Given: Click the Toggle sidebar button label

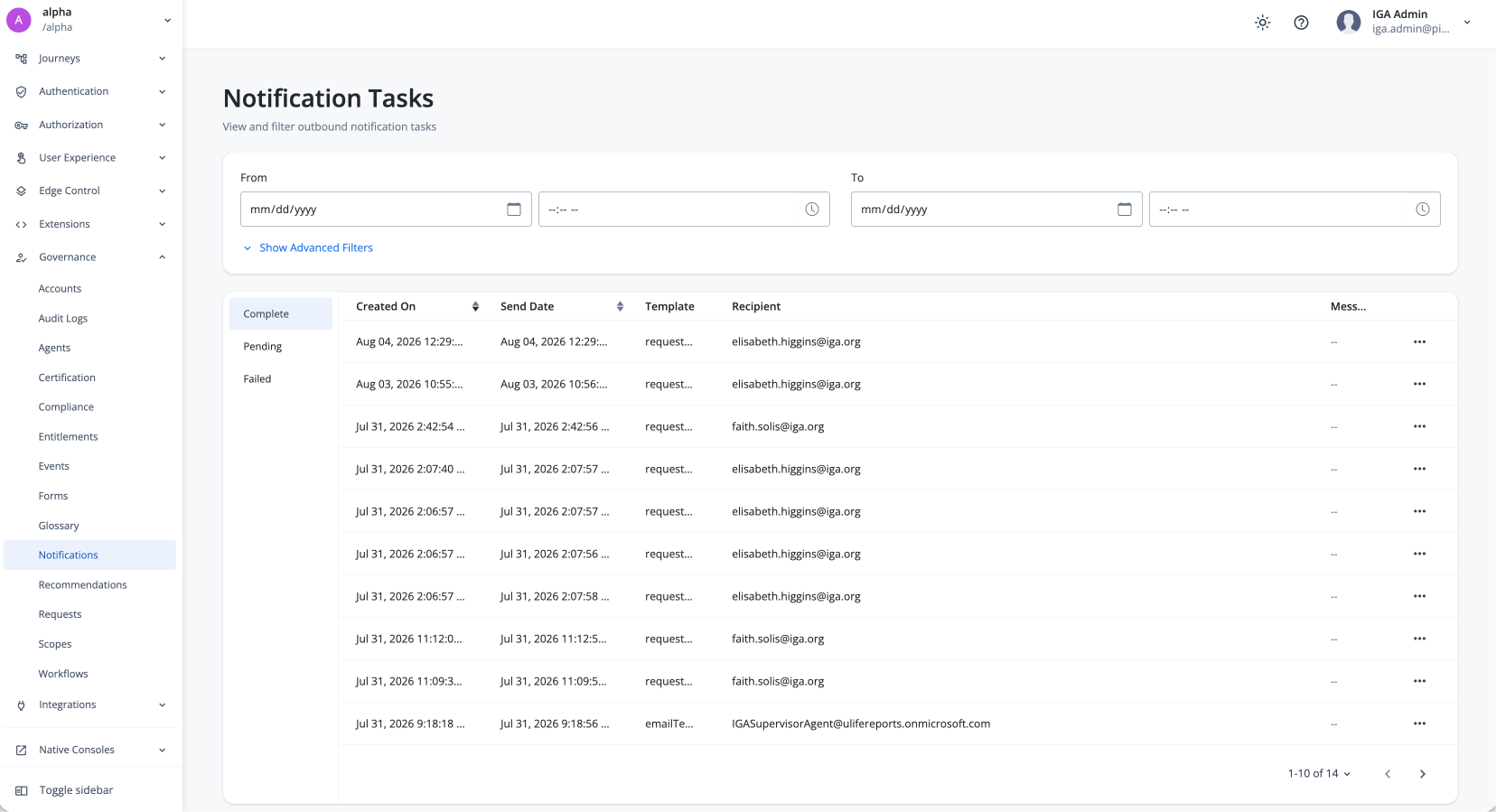Looking at the screenshot, I should tap(76, 790).
